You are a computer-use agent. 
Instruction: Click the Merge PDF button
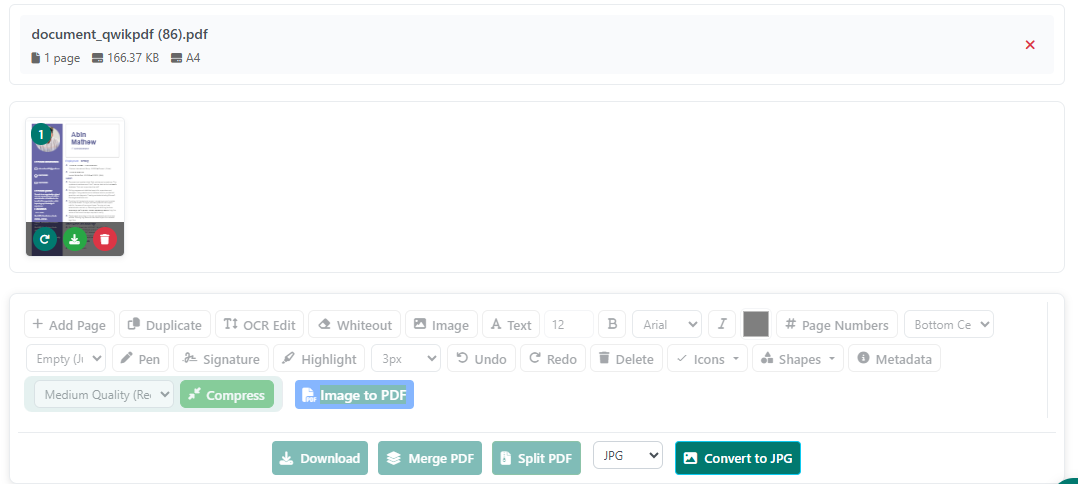[430, 458]
